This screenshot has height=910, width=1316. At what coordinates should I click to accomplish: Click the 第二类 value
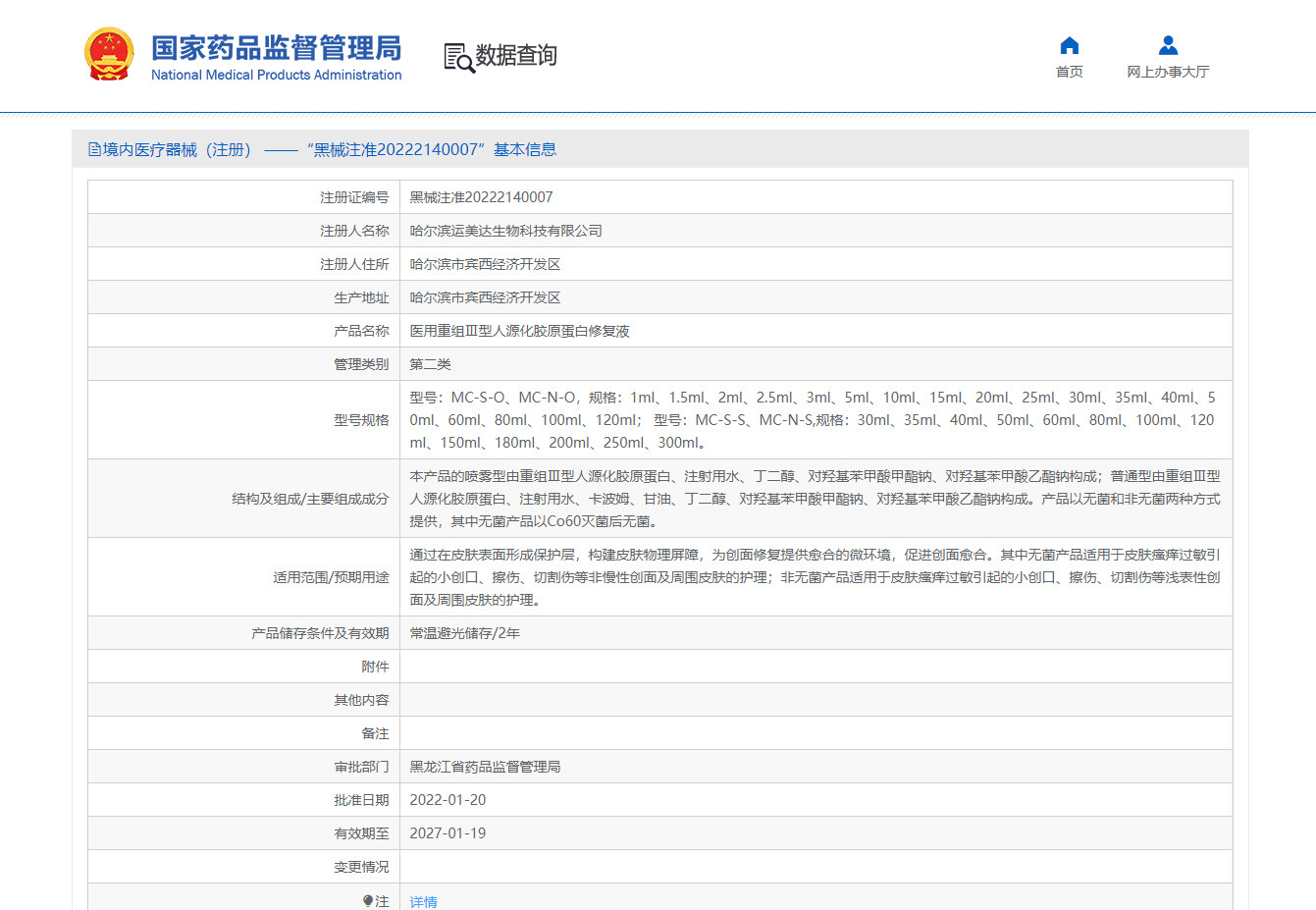click(430, 364)
